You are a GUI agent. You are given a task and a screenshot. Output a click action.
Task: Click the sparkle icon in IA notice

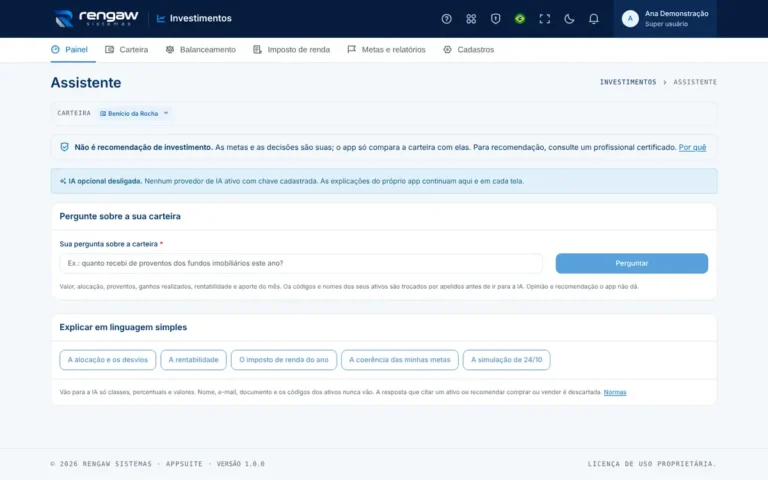[x=63, y=181]
